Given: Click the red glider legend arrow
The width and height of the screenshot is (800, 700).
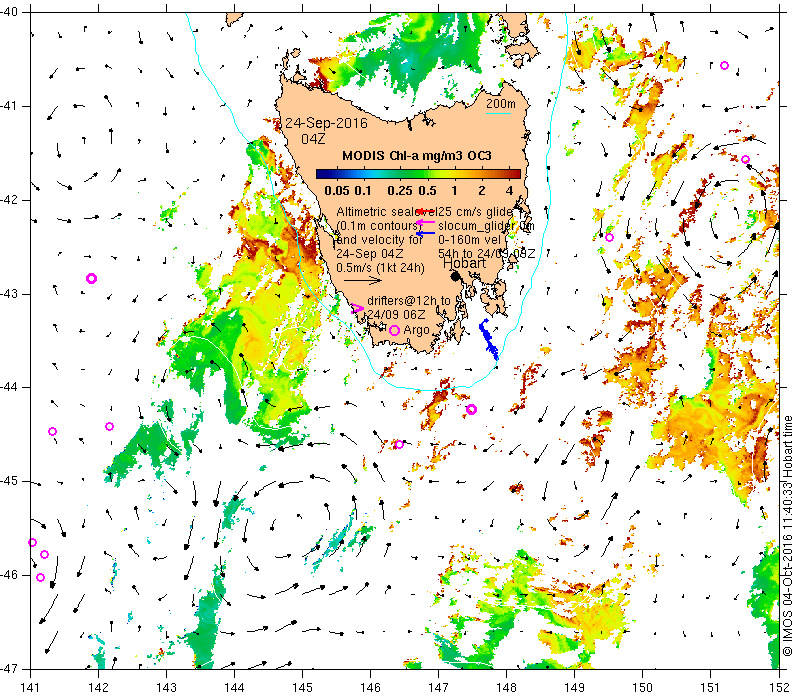Looking at the screenshot, I should pyautogui.click(x=426, y=211).
